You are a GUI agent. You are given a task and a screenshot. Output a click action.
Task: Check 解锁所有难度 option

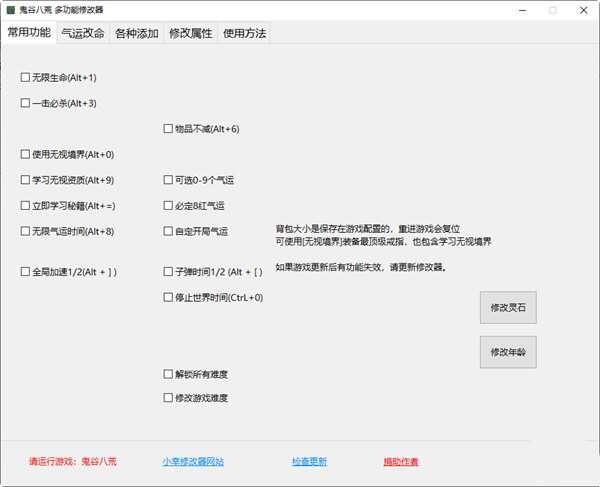168,374
